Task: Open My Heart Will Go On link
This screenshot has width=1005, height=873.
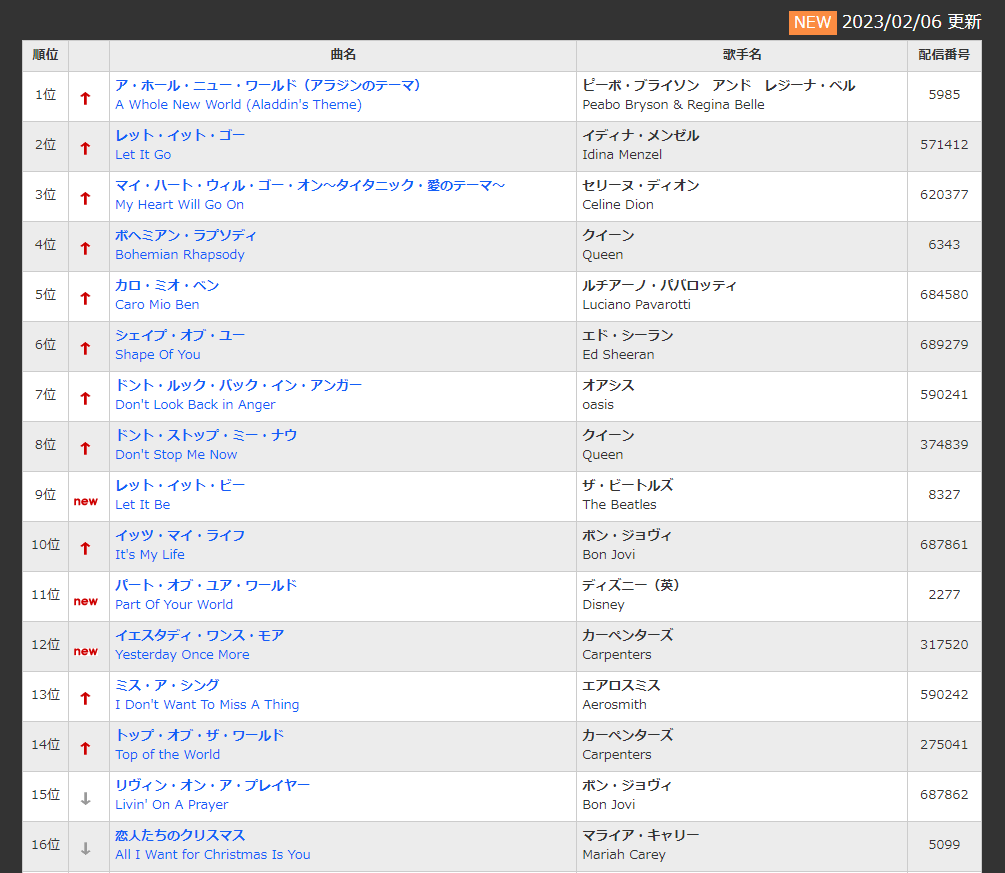Action: (310, 195)
